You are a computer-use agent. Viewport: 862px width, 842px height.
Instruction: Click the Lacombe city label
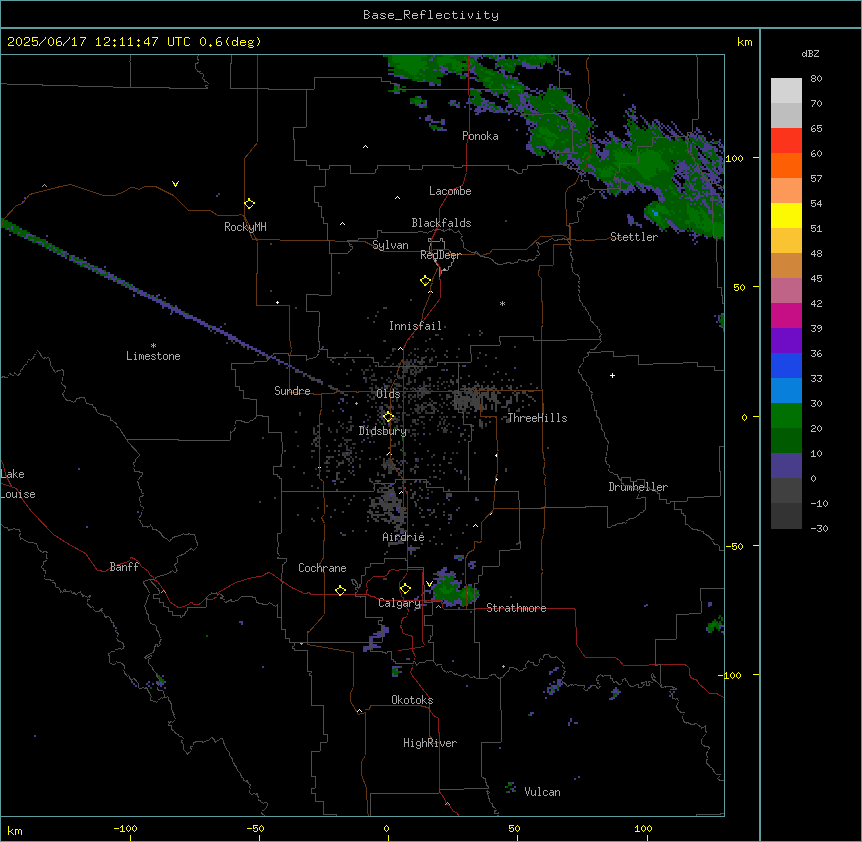tap(450, 191)
